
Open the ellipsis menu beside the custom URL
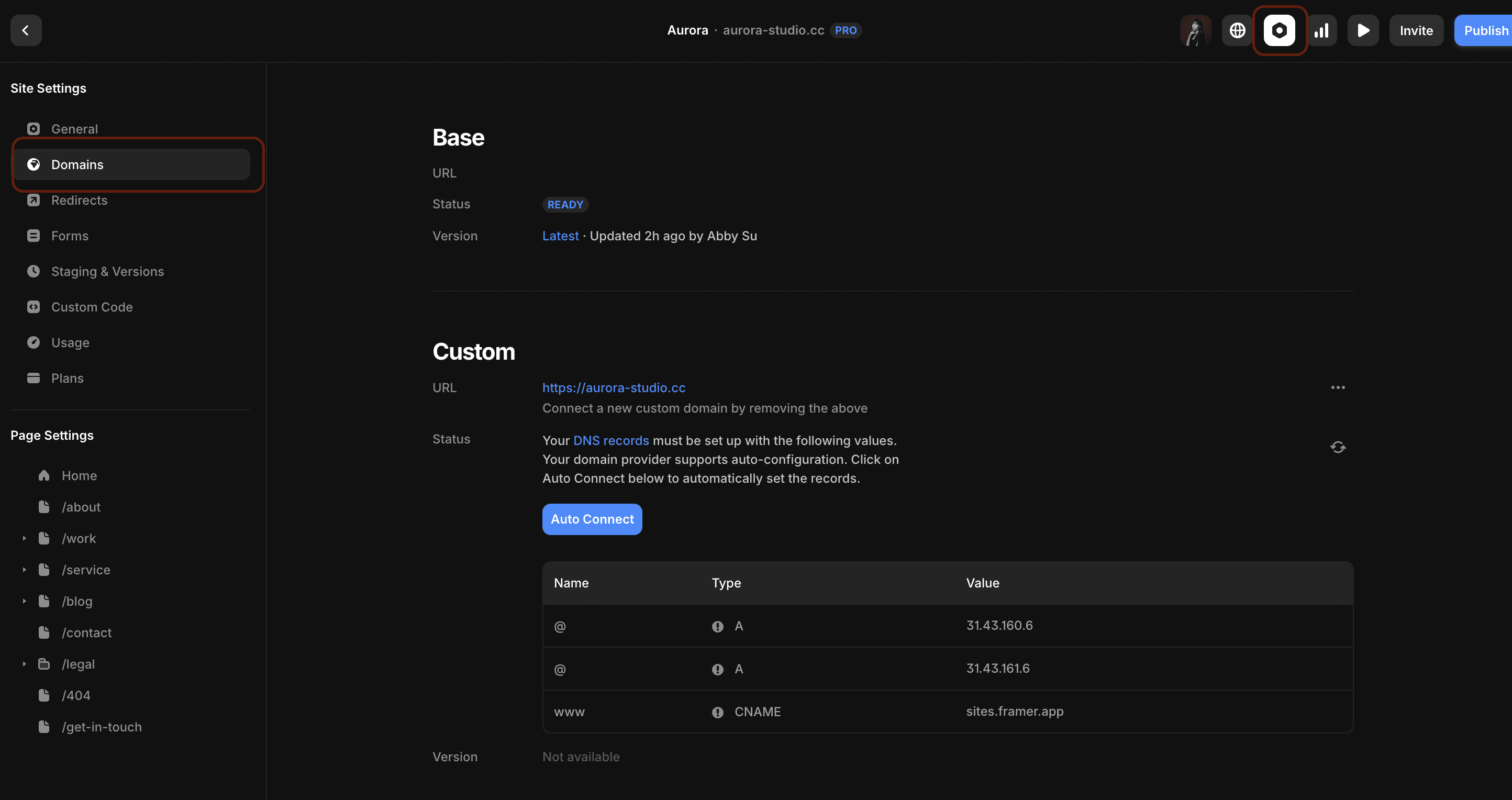pos(1338,387)
